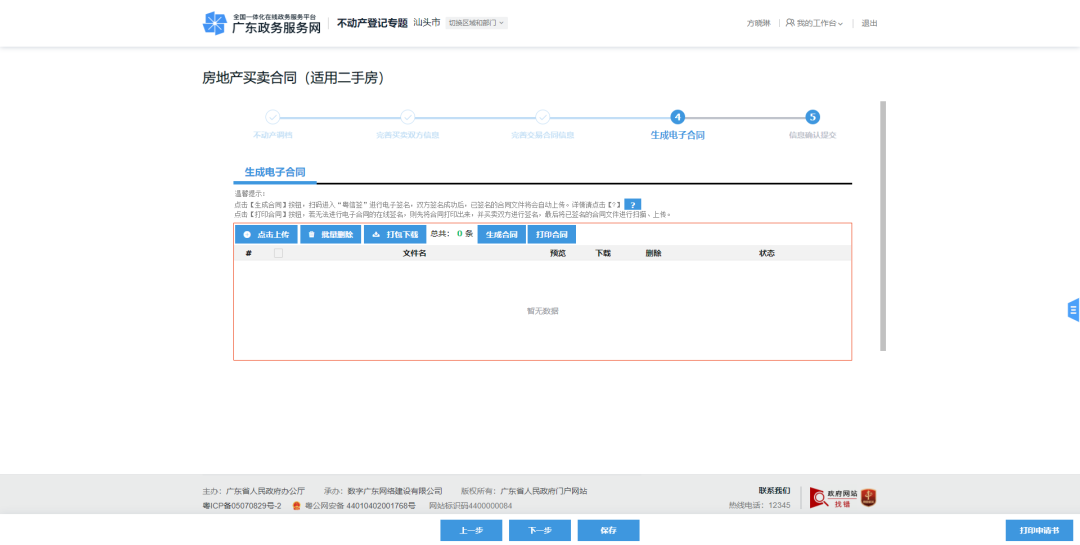Image resolution: width=1080 pixels, height=545 pixels.
Task: Click the step 4 生成电子合同 circle
Action: pos(678,117)
